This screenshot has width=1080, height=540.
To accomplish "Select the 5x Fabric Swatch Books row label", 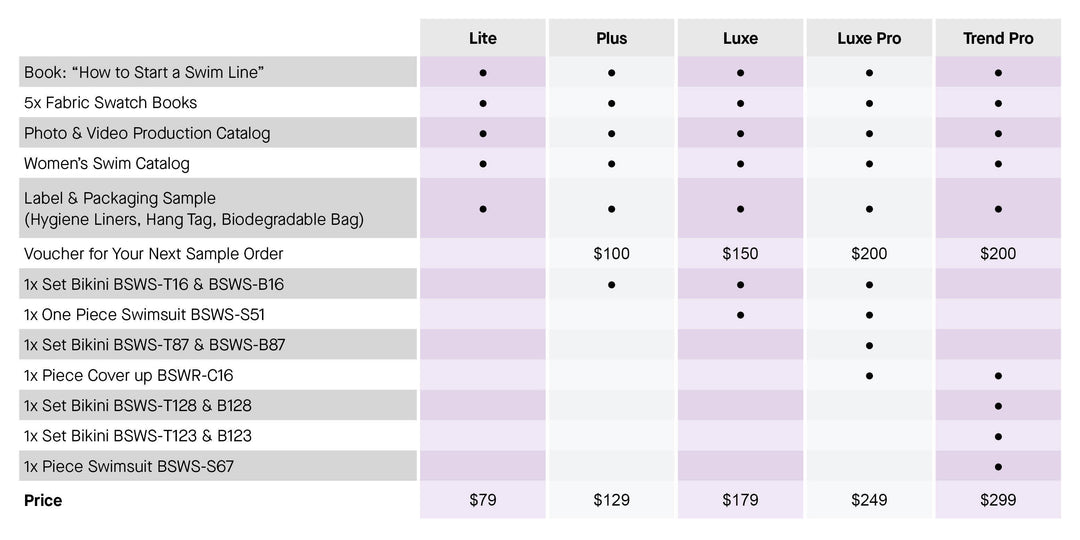I will (x=110, y=102).
